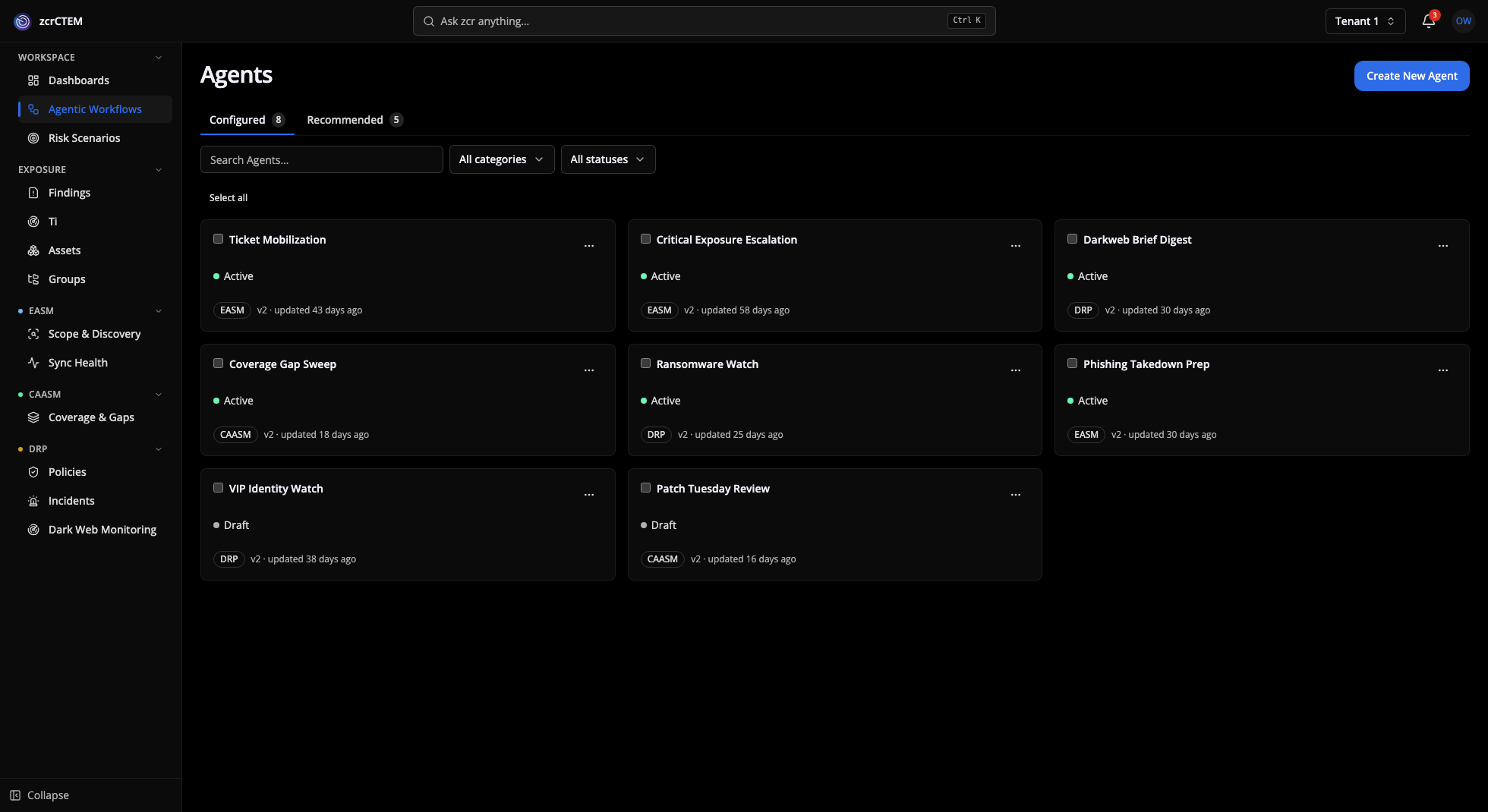Click the Coverage & Gaps layers icon
Screen dimensions: 1488x812
[33, 417]
